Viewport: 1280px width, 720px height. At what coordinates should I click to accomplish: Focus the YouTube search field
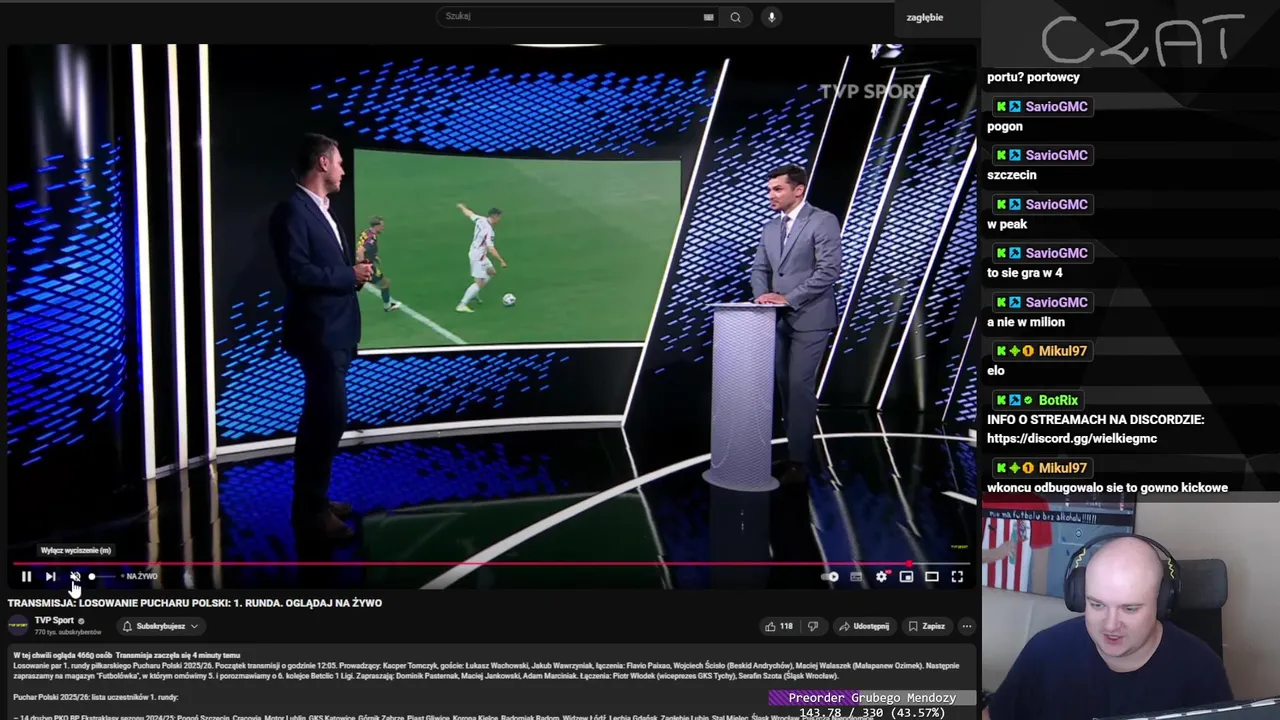point(570,16)
